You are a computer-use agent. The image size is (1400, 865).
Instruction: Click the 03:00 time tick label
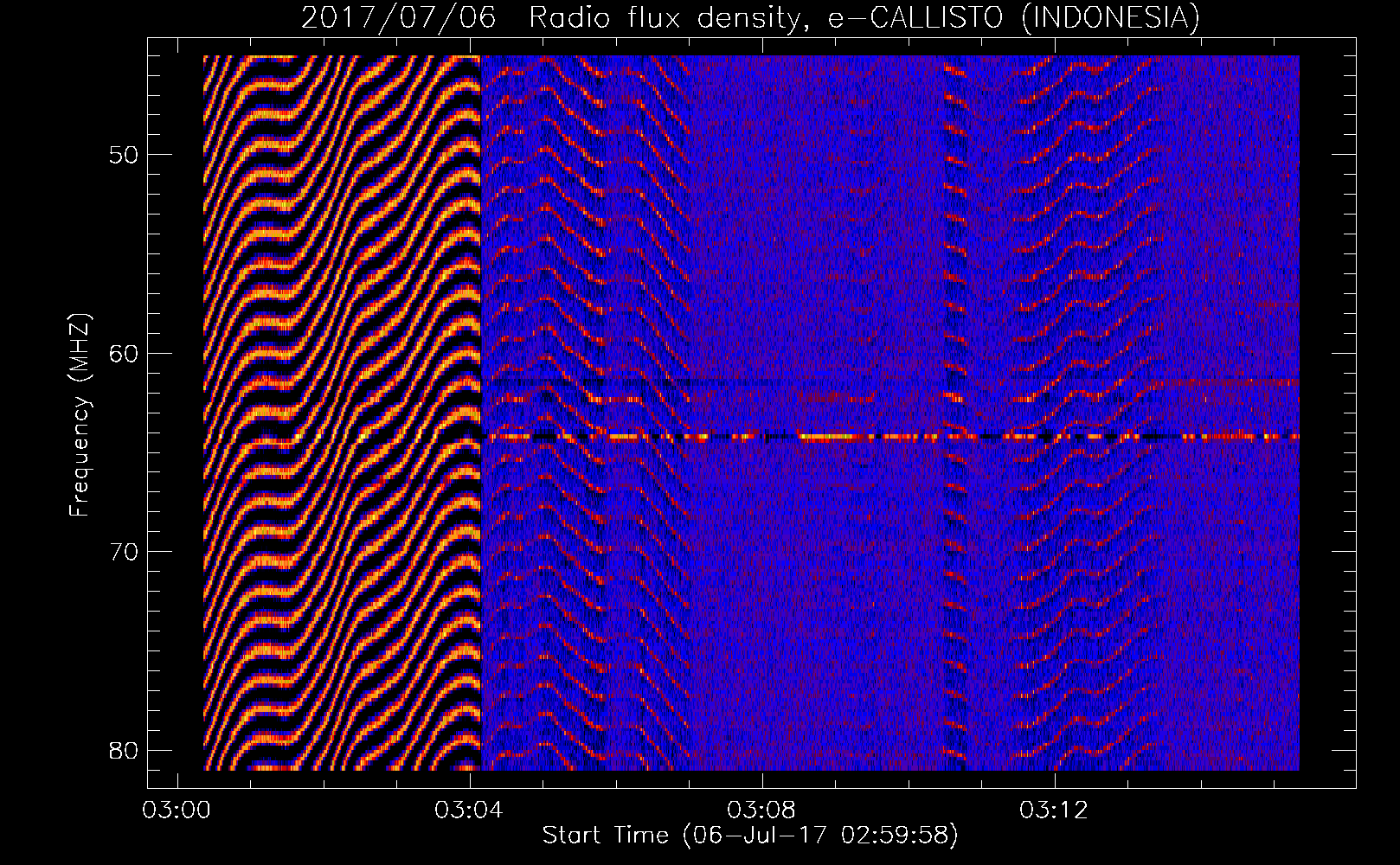click(177, 811)
